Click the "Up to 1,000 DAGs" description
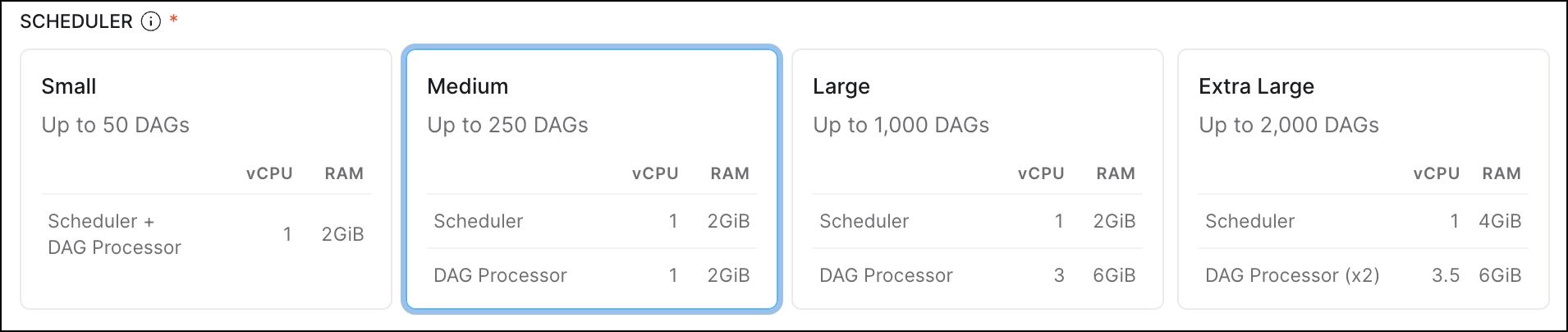 (x=901, y=125)
